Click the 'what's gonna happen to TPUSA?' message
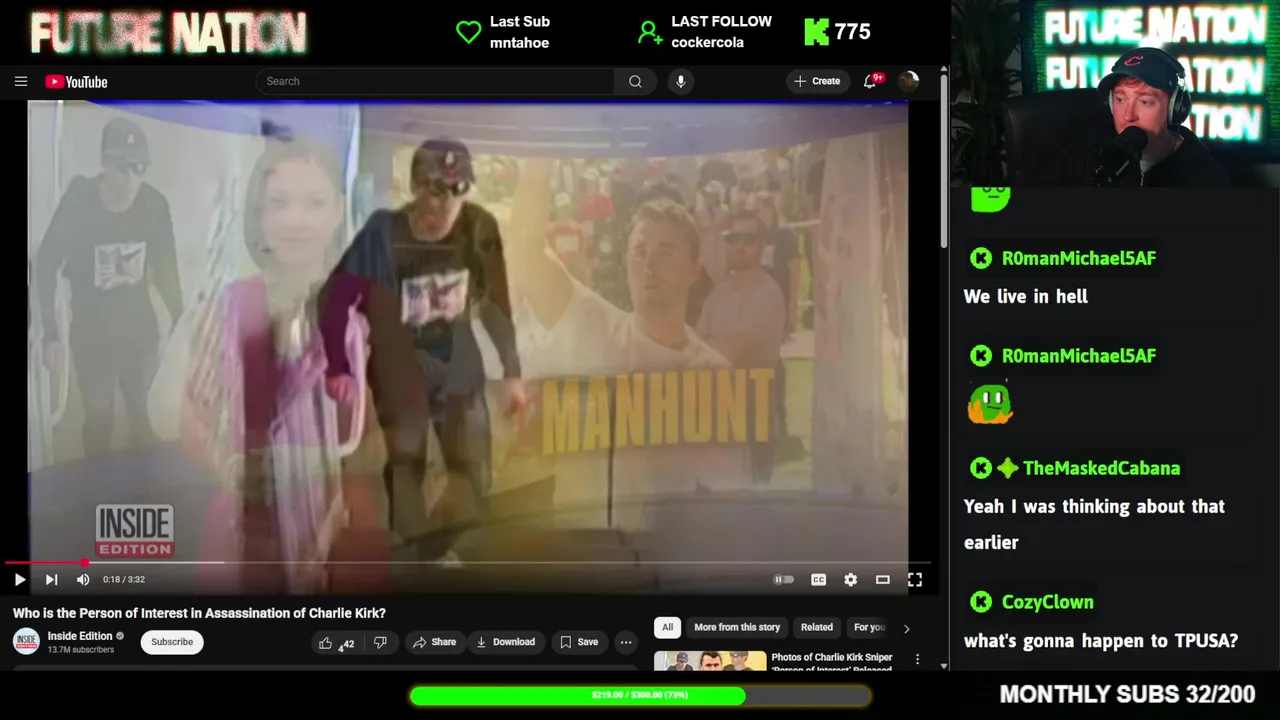1280x720 pixels. (x=1100, y=641)
